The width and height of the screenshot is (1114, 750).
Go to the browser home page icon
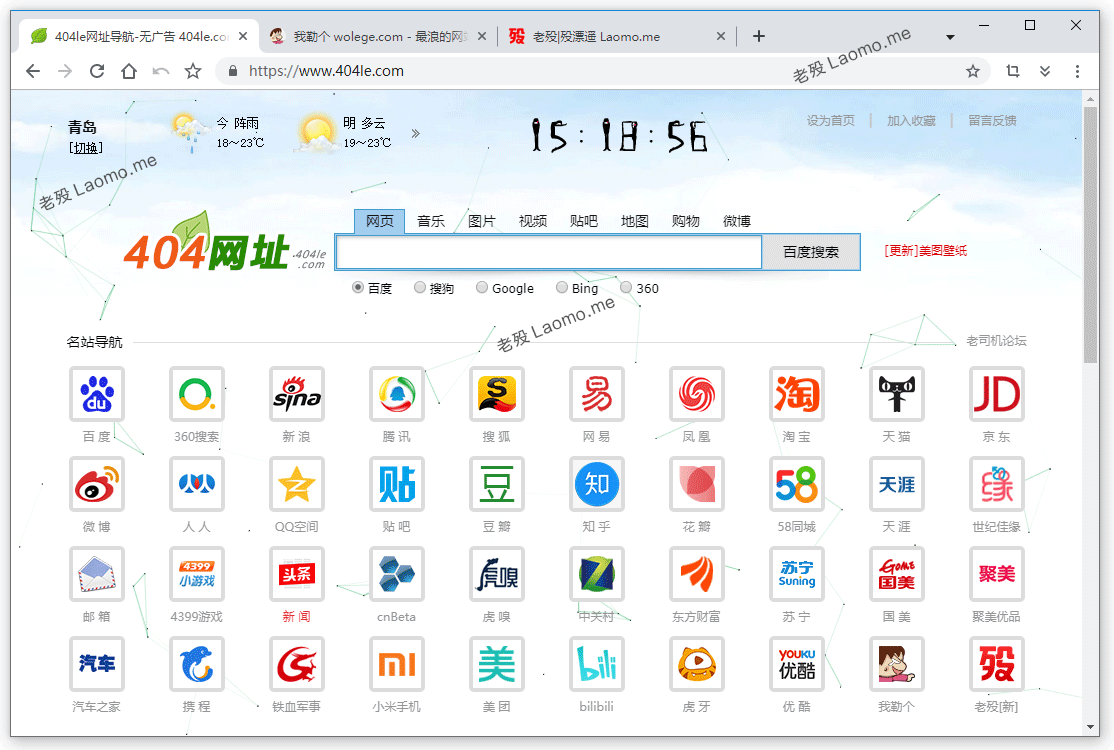(x=129, y=71)
